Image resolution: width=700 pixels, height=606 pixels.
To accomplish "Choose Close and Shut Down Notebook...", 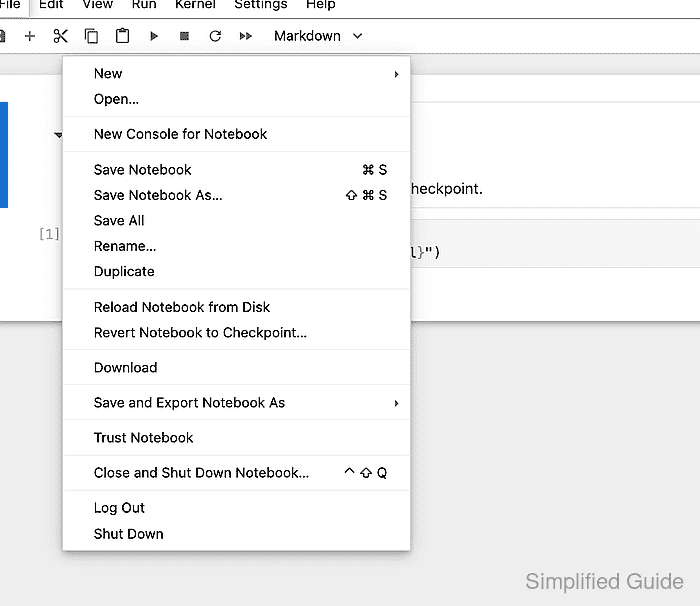I will [236, 473].
